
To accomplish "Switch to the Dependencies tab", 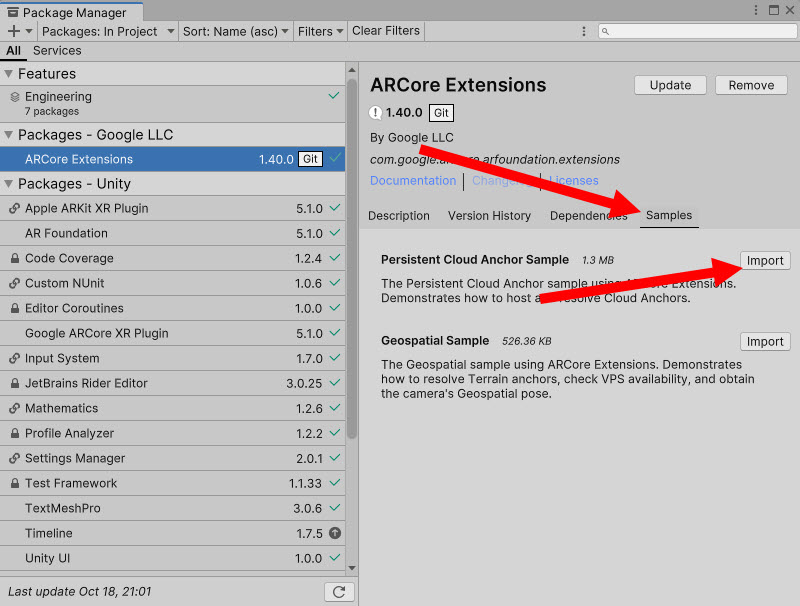I will tap(588, 216).
